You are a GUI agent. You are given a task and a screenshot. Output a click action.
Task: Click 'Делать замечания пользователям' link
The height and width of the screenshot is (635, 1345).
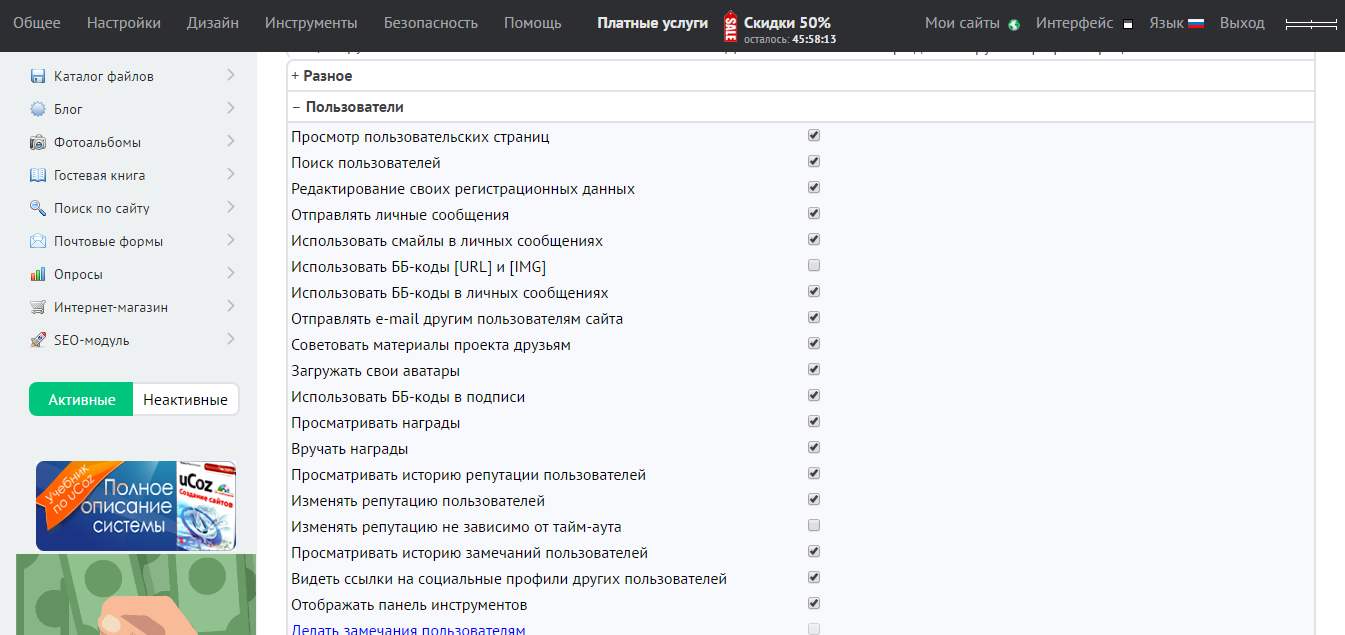tap(408, 630)
